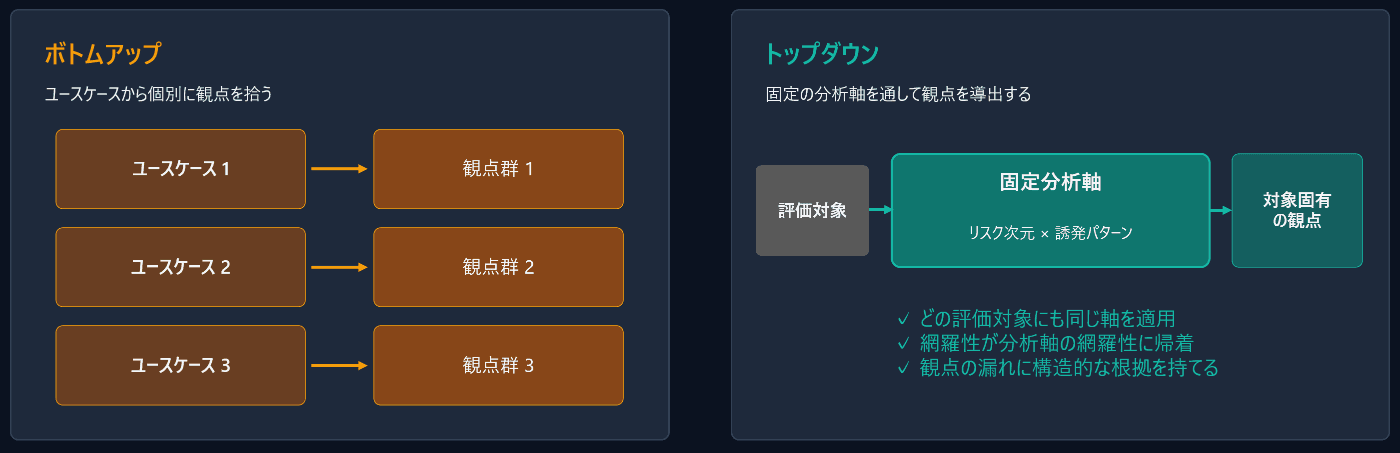Screen dimensions: 1400x453
Task: Click the checkmark beside 網羅性が分析軸の網羅性に帰着
Action: click(x=904, y=344)
